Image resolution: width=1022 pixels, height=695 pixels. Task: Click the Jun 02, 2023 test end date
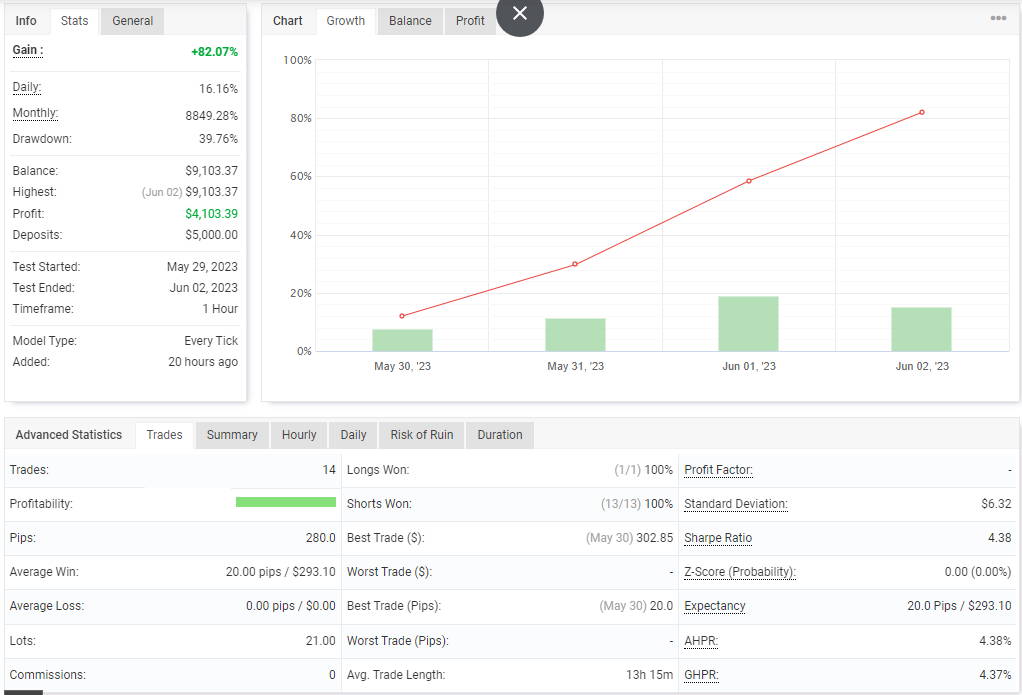click(x=204, y=288)
